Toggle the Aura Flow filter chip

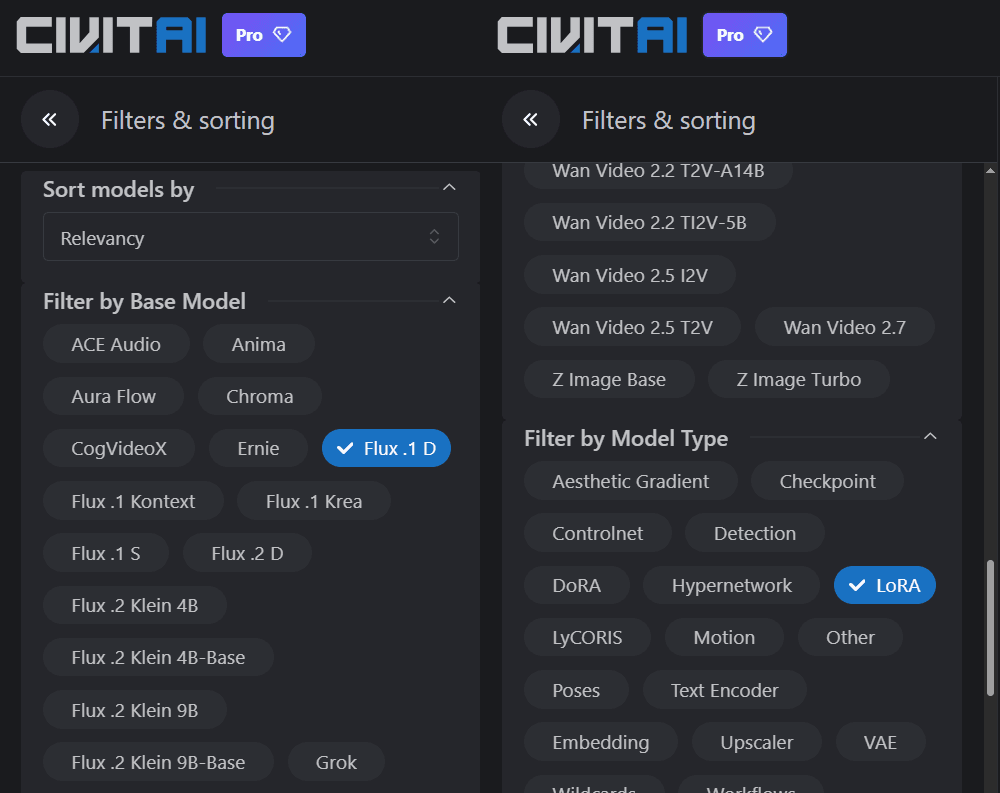114,396
